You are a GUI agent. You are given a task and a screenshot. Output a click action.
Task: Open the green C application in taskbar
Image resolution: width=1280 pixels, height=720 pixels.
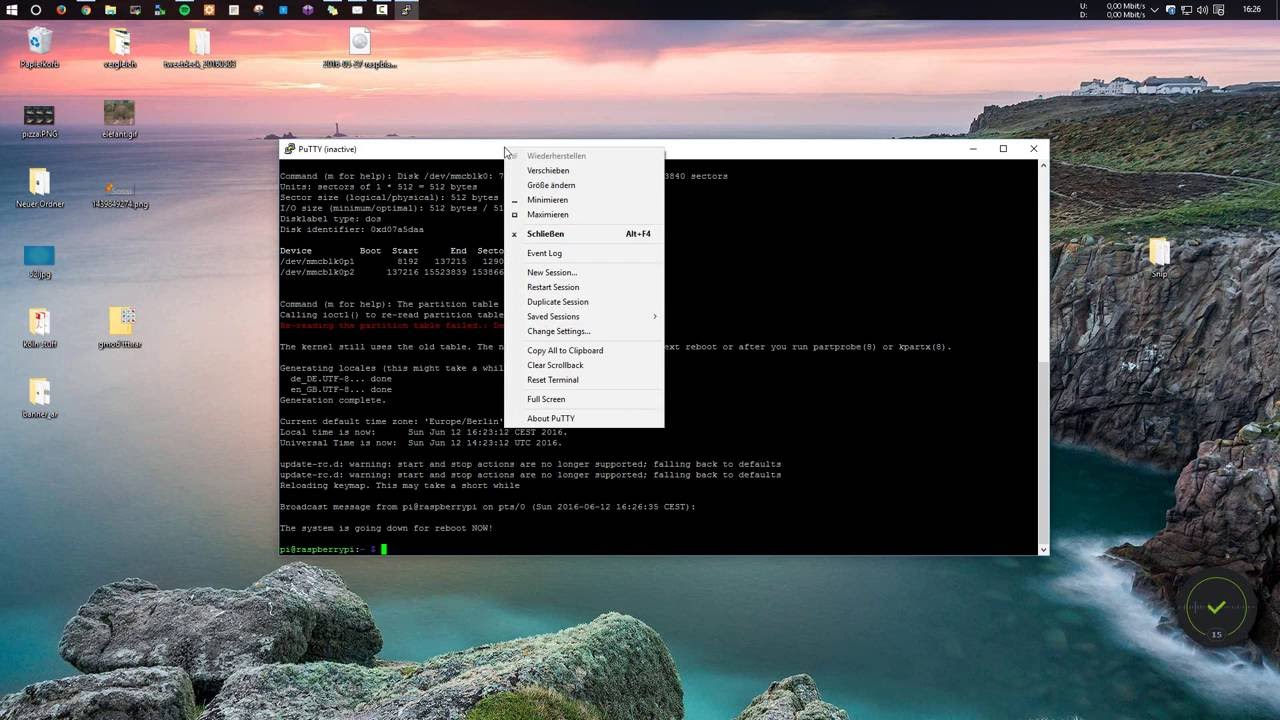click(x=381, y=10)
